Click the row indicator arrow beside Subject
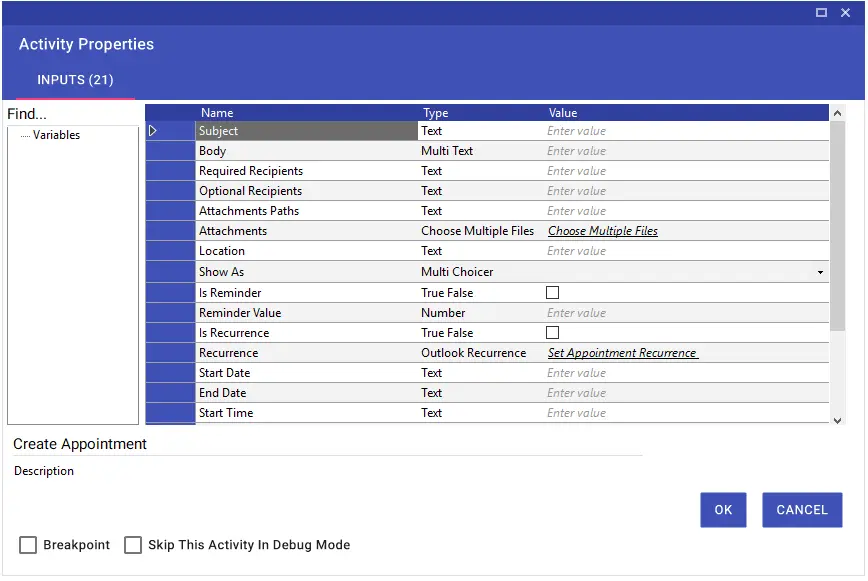868x581 pixels. (153, 131)
